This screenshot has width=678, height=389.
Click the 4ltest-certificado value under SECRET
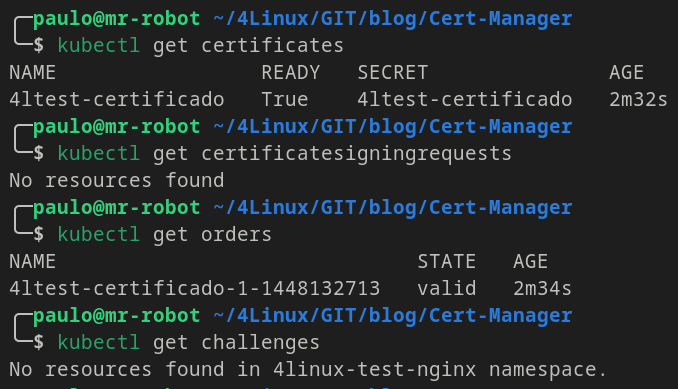point(465,99)
